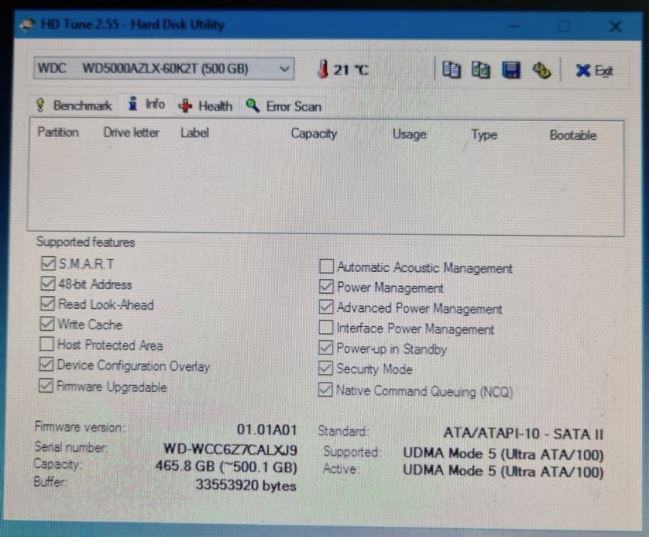This screenshot has width=649, height=537.
Task: Toggle the Power-up in Standby checkbox
Action: [326, 347]
